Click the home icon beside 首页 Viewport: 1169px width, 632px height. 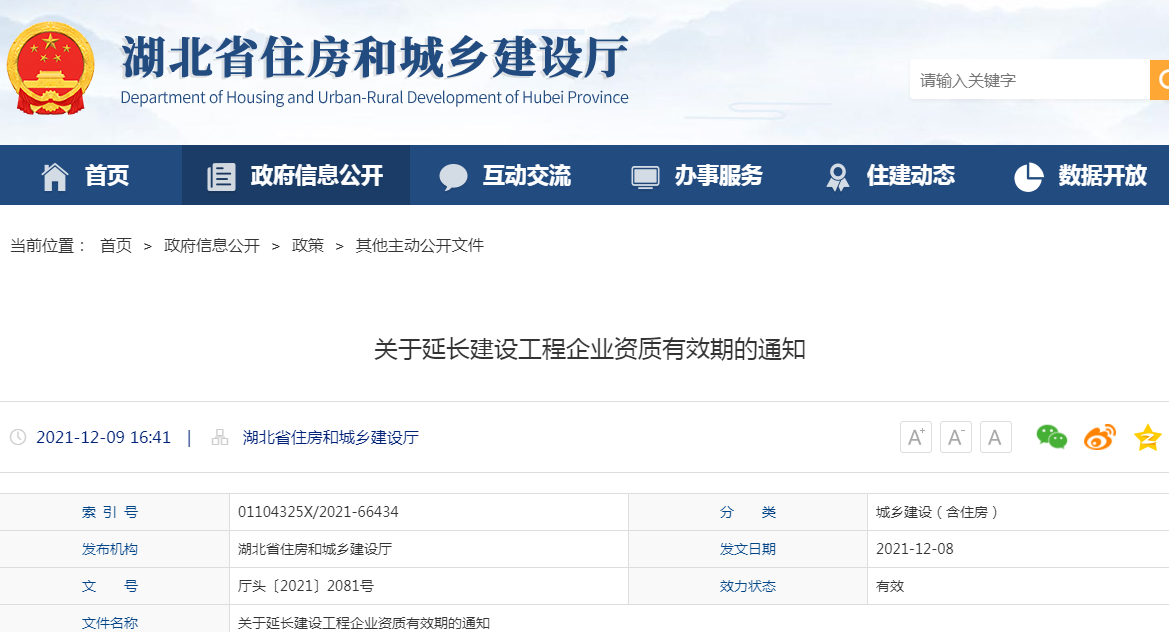click(x=55, y=176)
